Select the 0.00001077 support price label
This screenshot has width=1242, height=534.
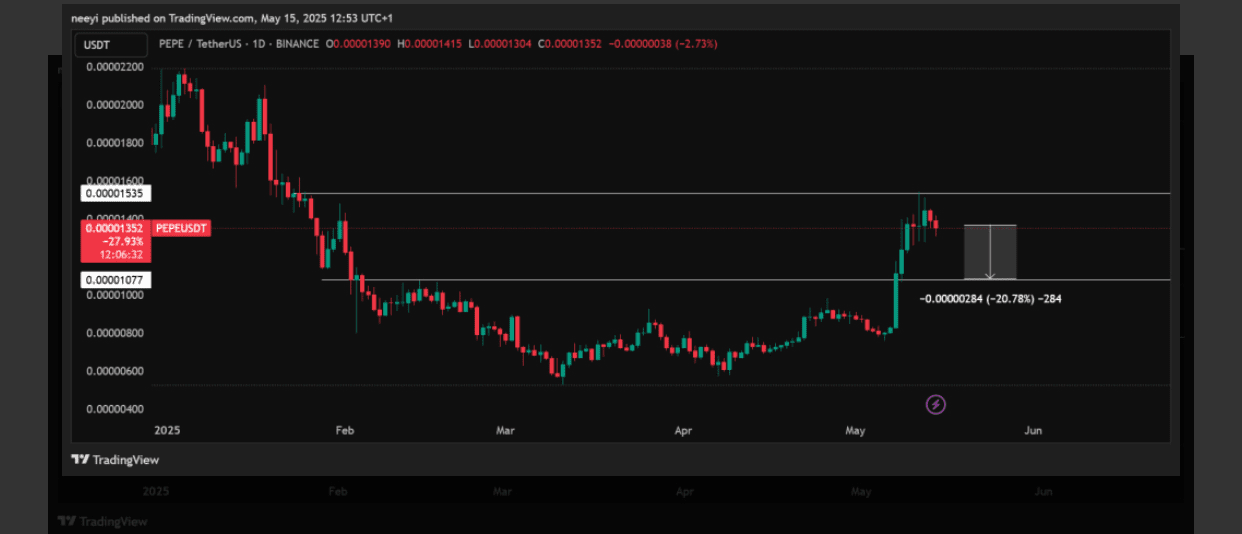[x=115, y=280]
